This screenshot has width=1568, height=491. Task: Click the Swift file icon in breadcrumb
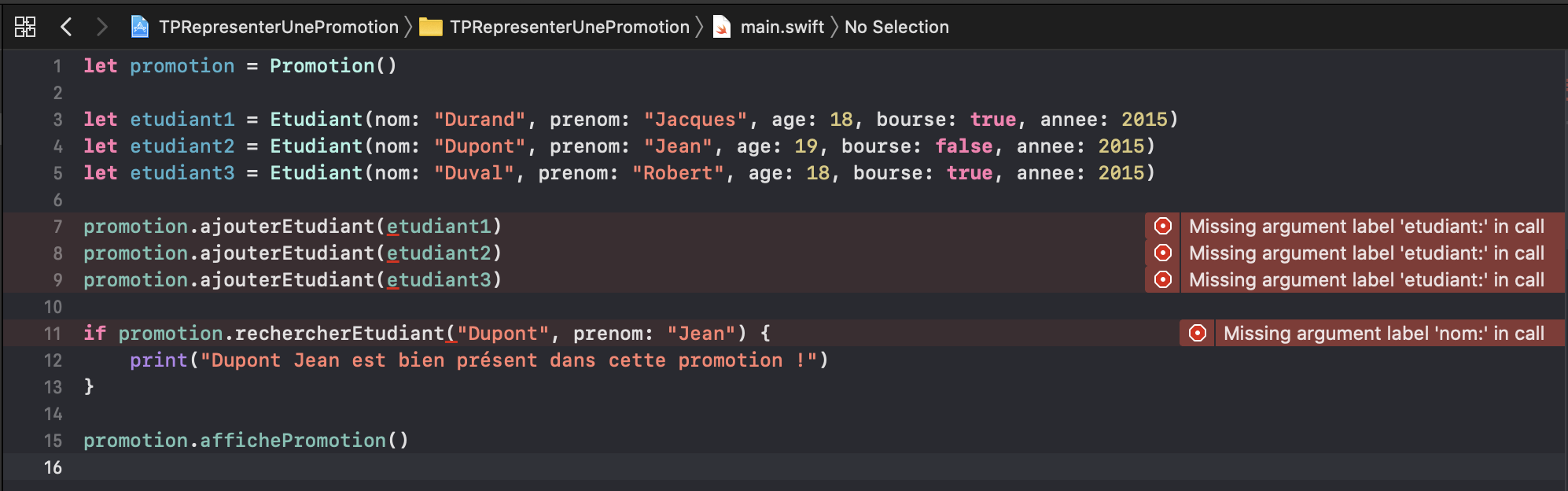721,28
